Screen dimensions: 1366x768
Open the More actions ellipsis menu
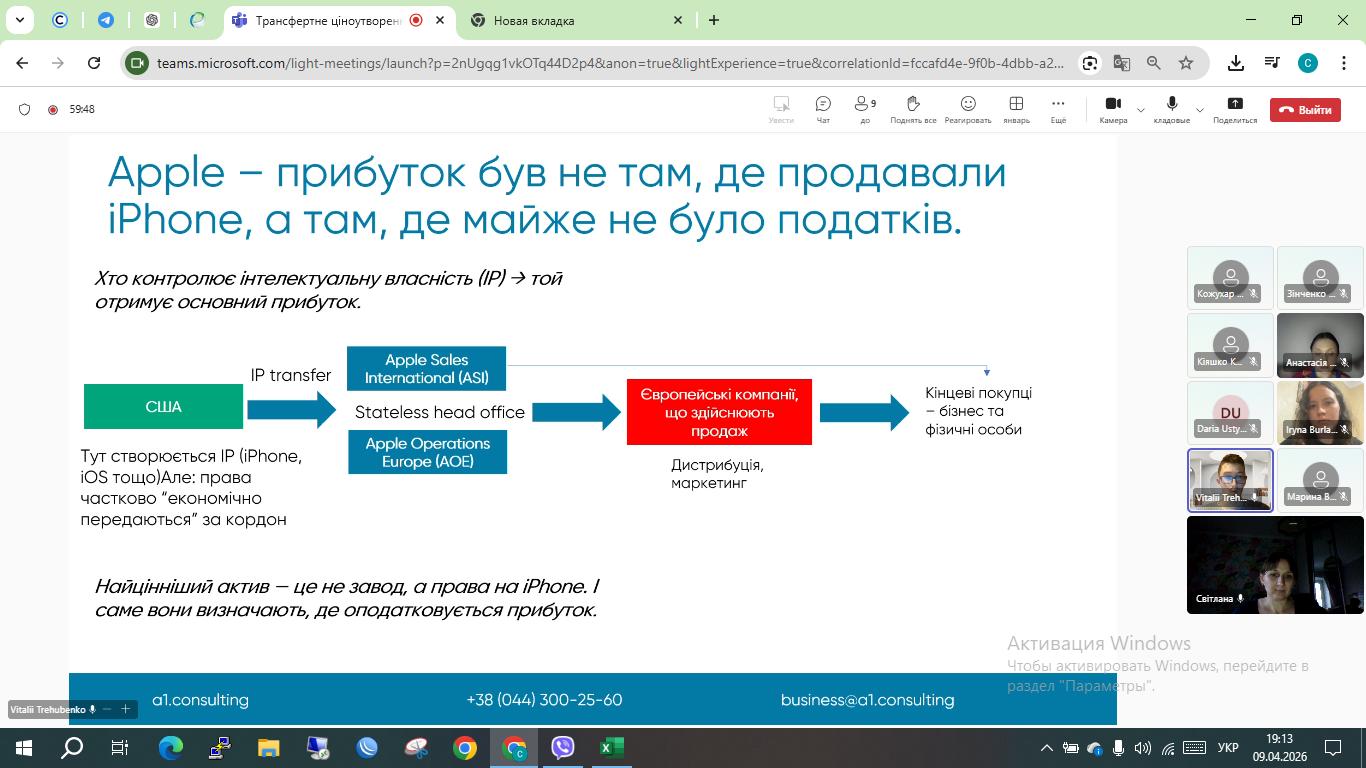1058,108
